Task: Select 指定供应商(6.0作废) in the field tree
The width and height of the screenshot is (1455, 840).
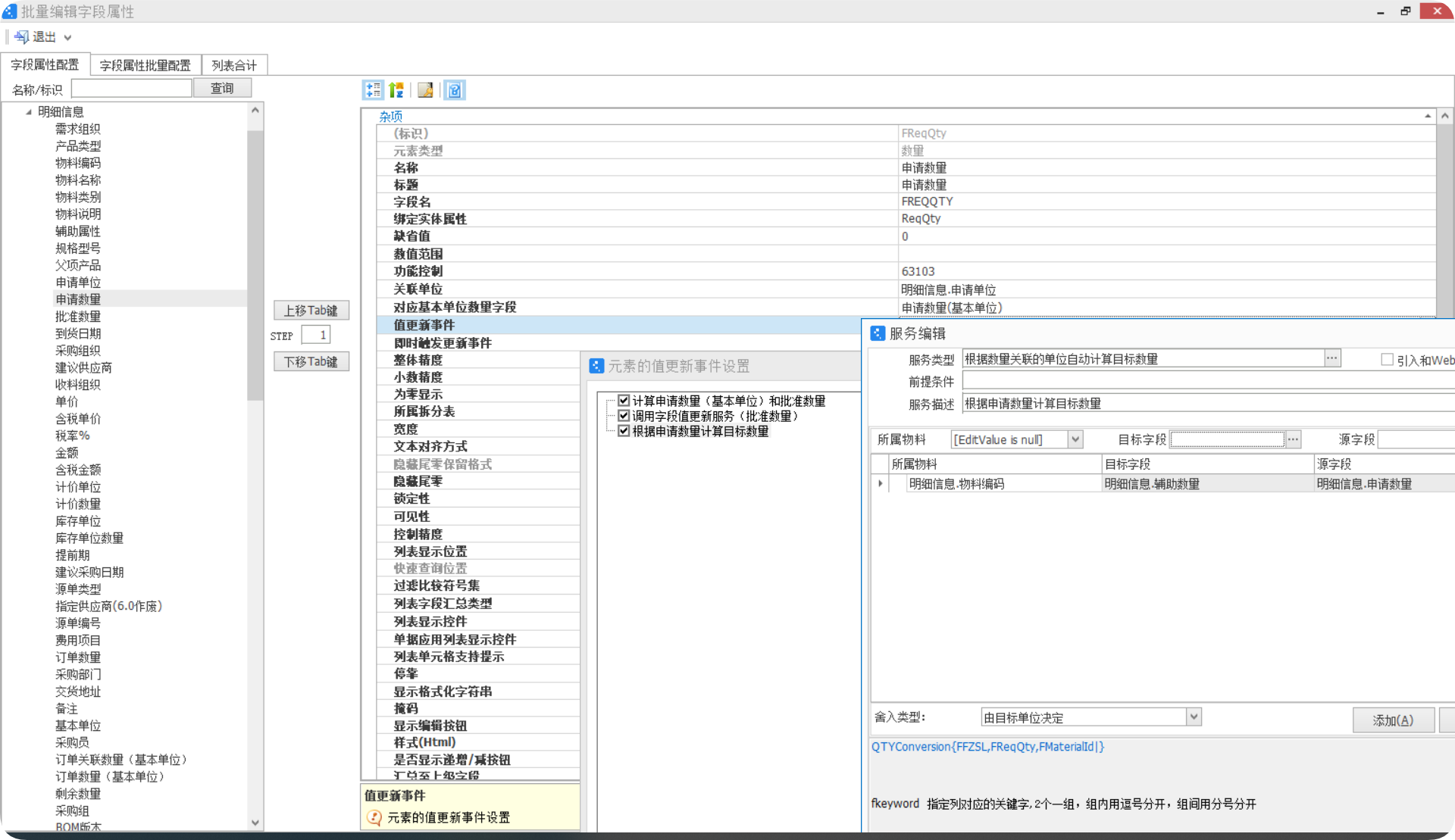Action: [108, 606]
